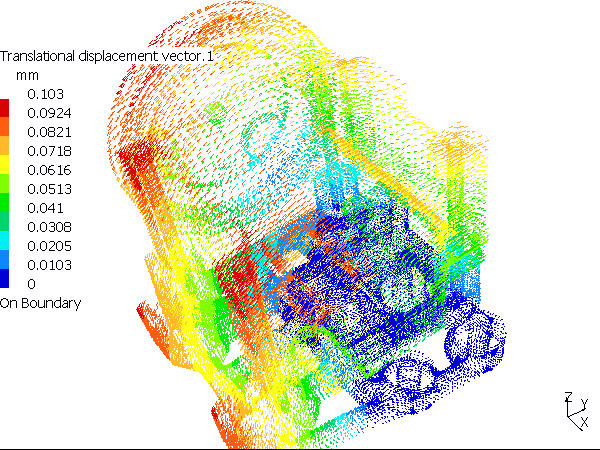
Task: Click the orange-red 0.0924 legend color band
Action: [x=4, y=126]
